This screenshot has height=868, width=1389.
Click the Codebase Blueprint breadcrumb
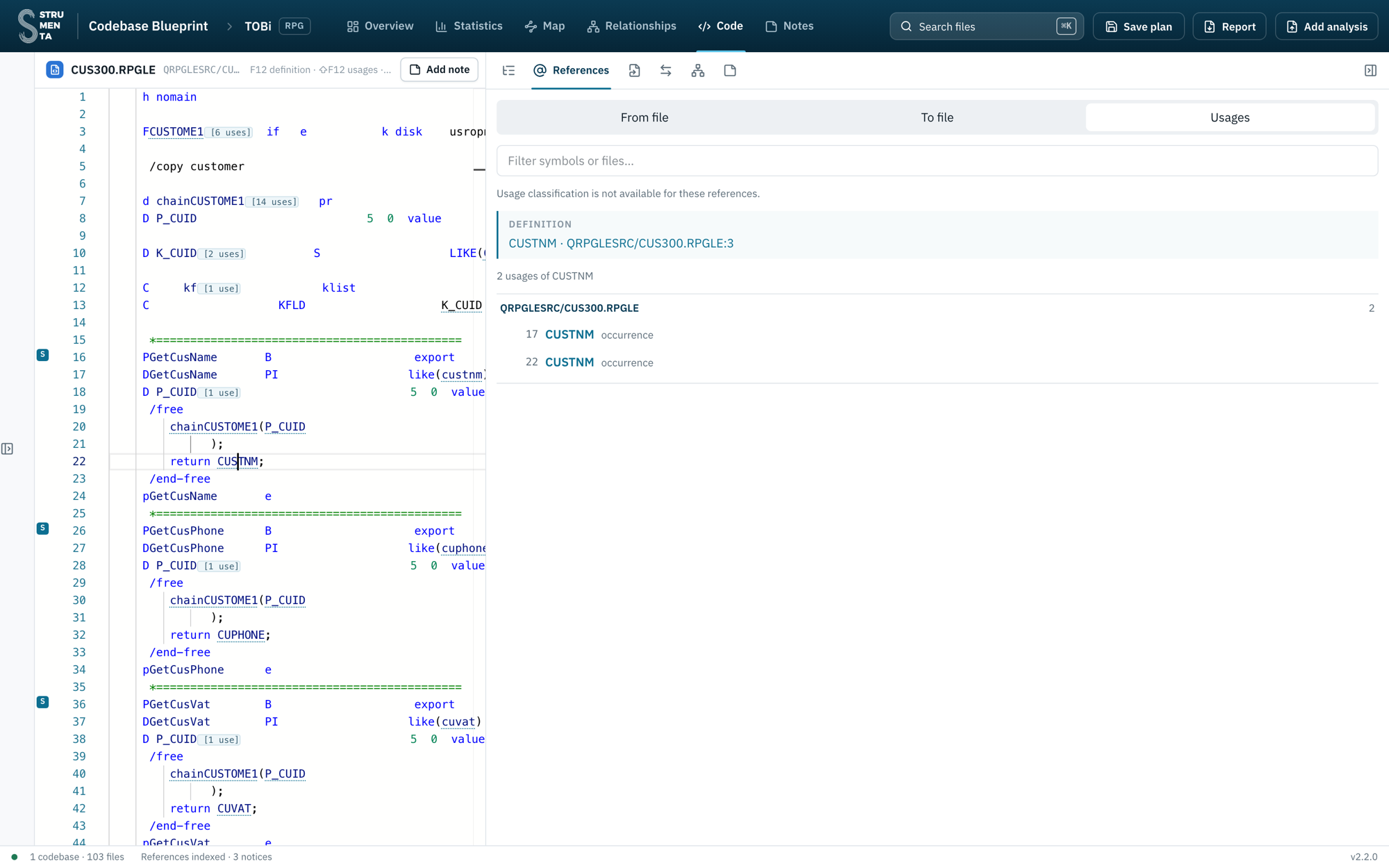point(148,26)
